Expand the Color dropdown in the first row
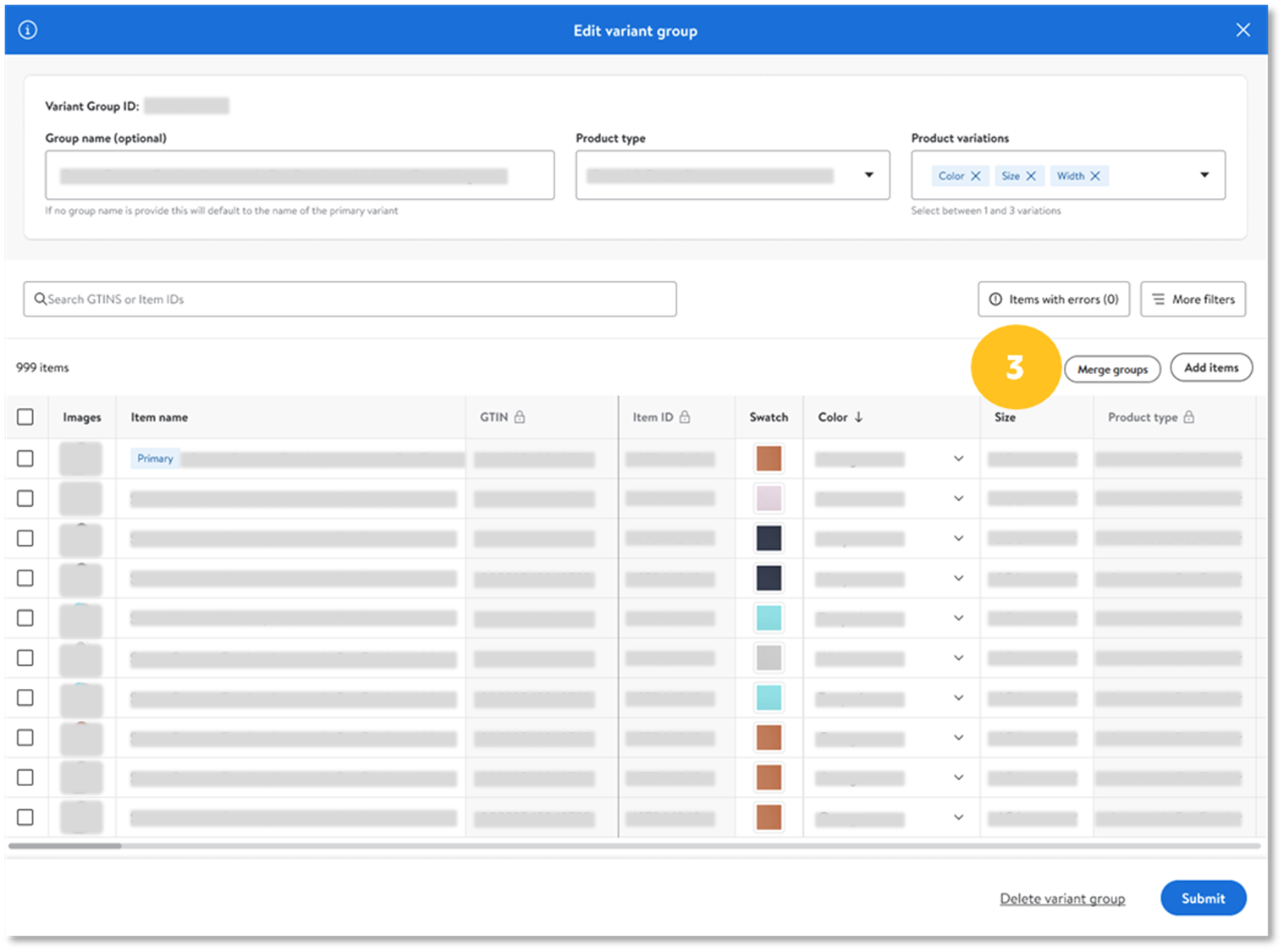 point(958,459)
